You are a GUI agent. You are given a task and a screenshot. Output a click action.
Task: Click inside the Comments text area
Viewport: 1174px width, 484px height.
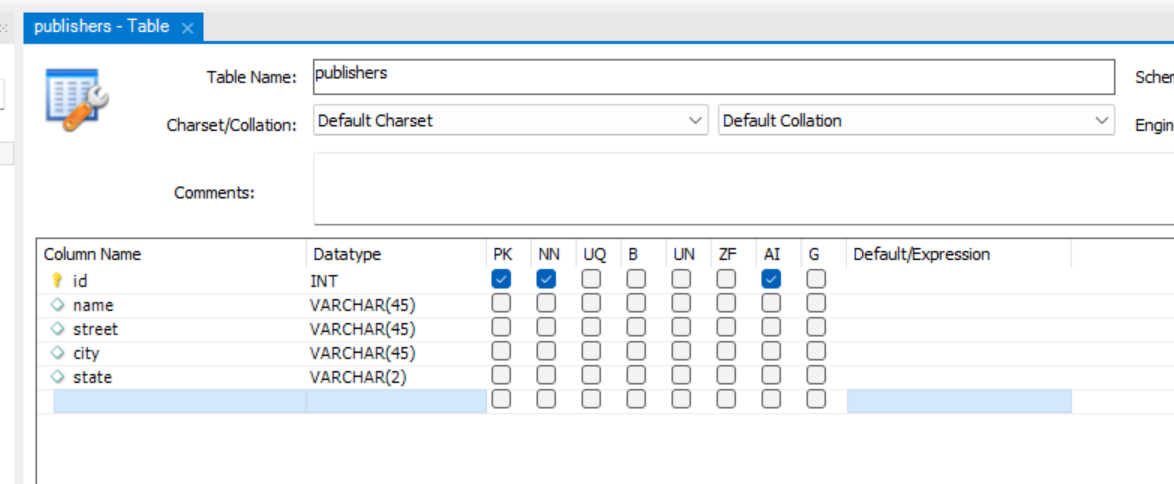pos(740,189)
